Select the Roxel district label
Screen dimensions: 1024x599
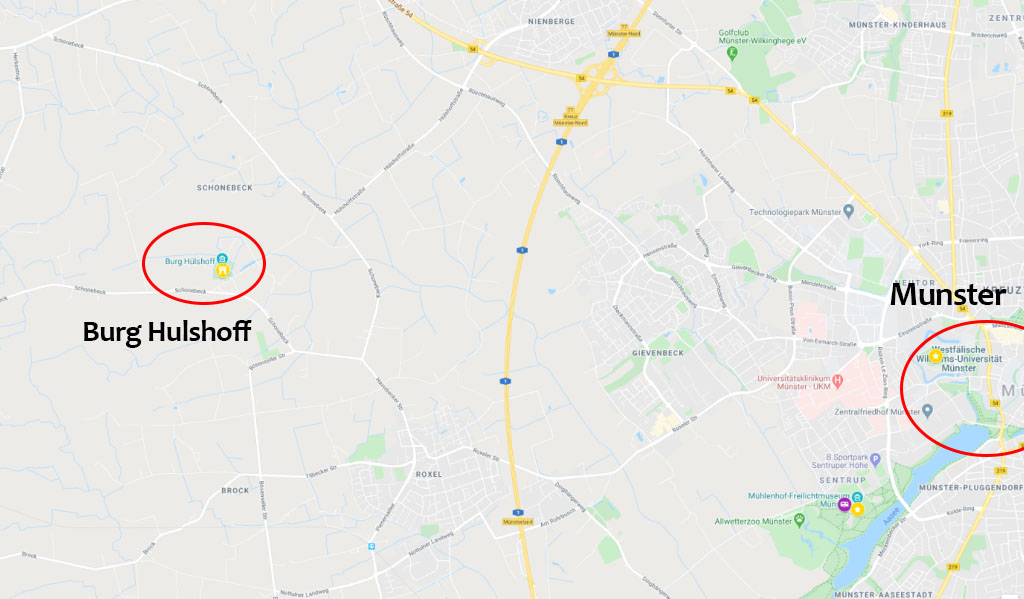428,474
